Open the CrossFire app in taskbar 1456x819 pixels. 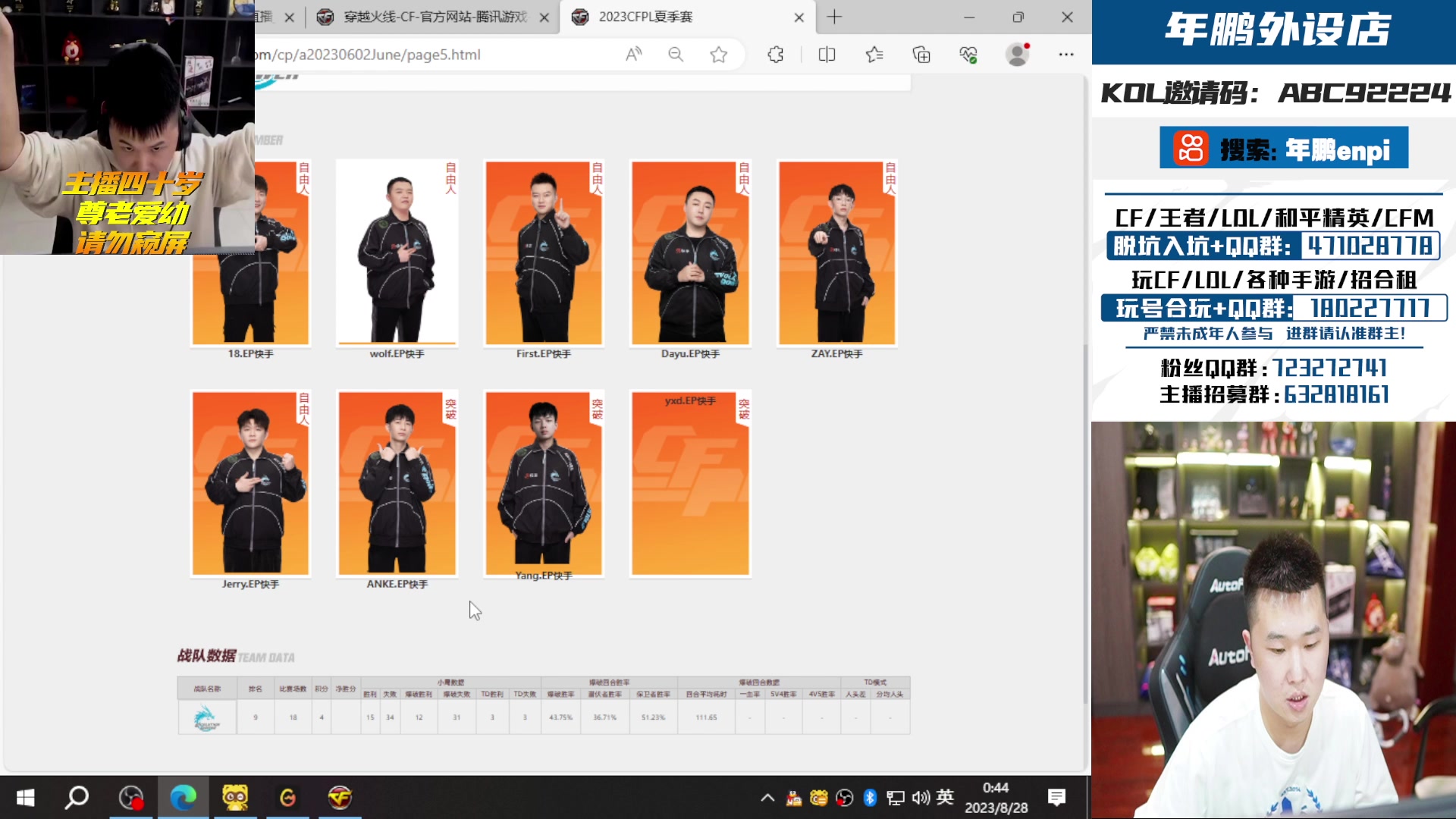coord(340,798)
